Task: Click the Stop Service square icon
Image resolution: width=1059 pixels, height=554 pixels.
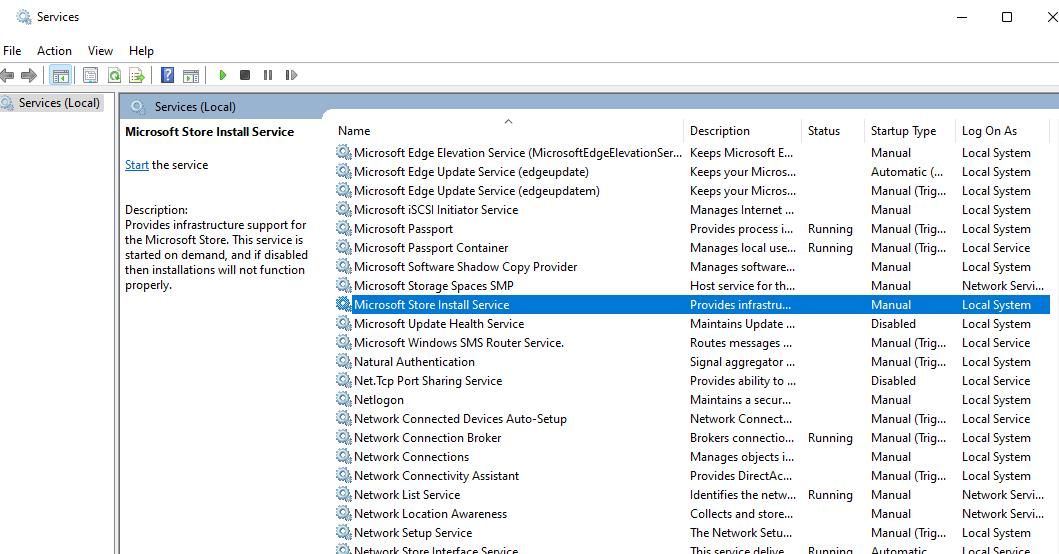Action: [245, 75]
